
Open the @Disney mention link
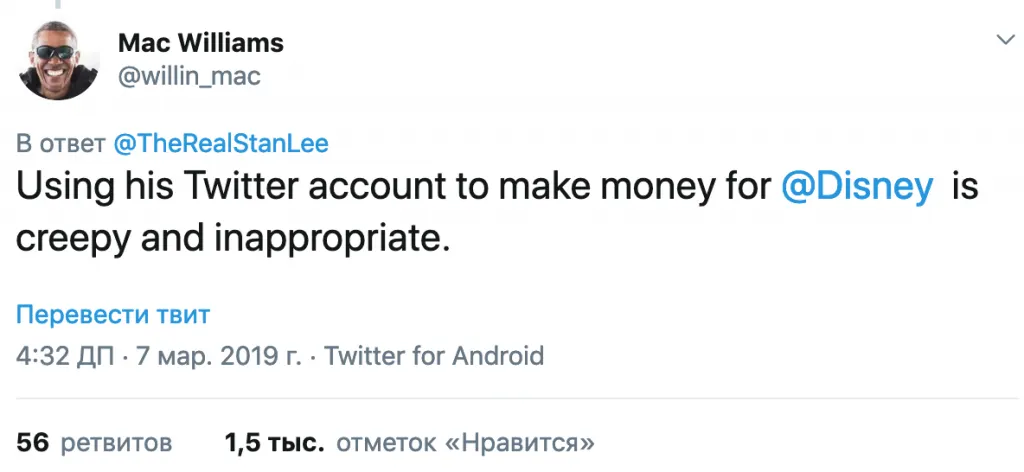tap(857, 188)
